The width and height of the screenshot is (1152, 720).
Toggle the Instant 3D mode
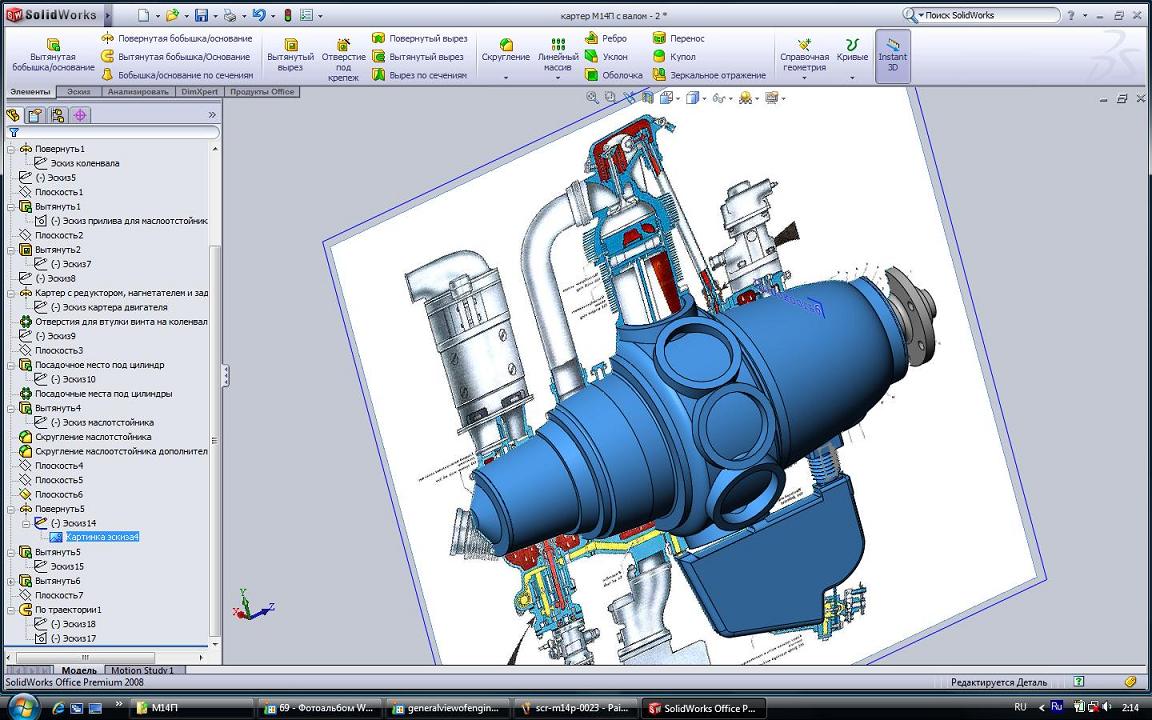point(892,56)
